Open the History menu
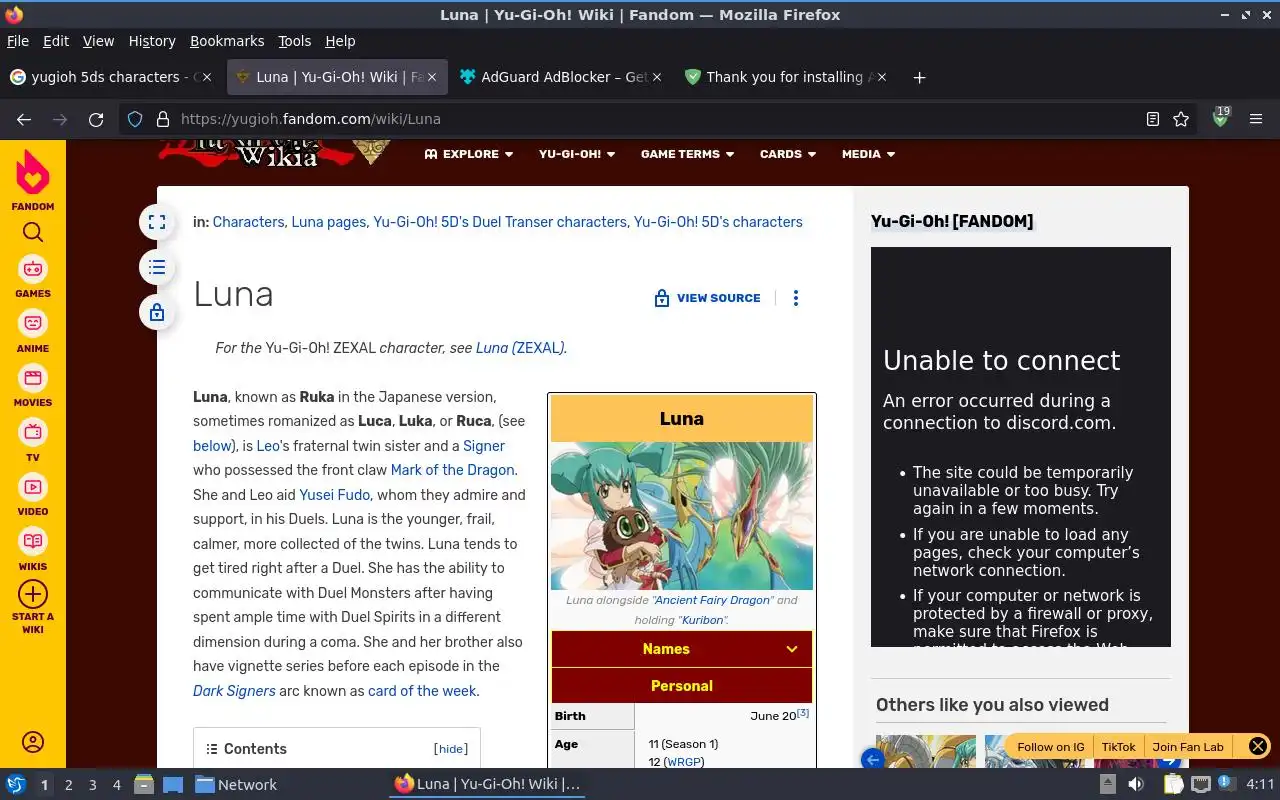This screenshot has height=800, width=1280. pos(152,41)
